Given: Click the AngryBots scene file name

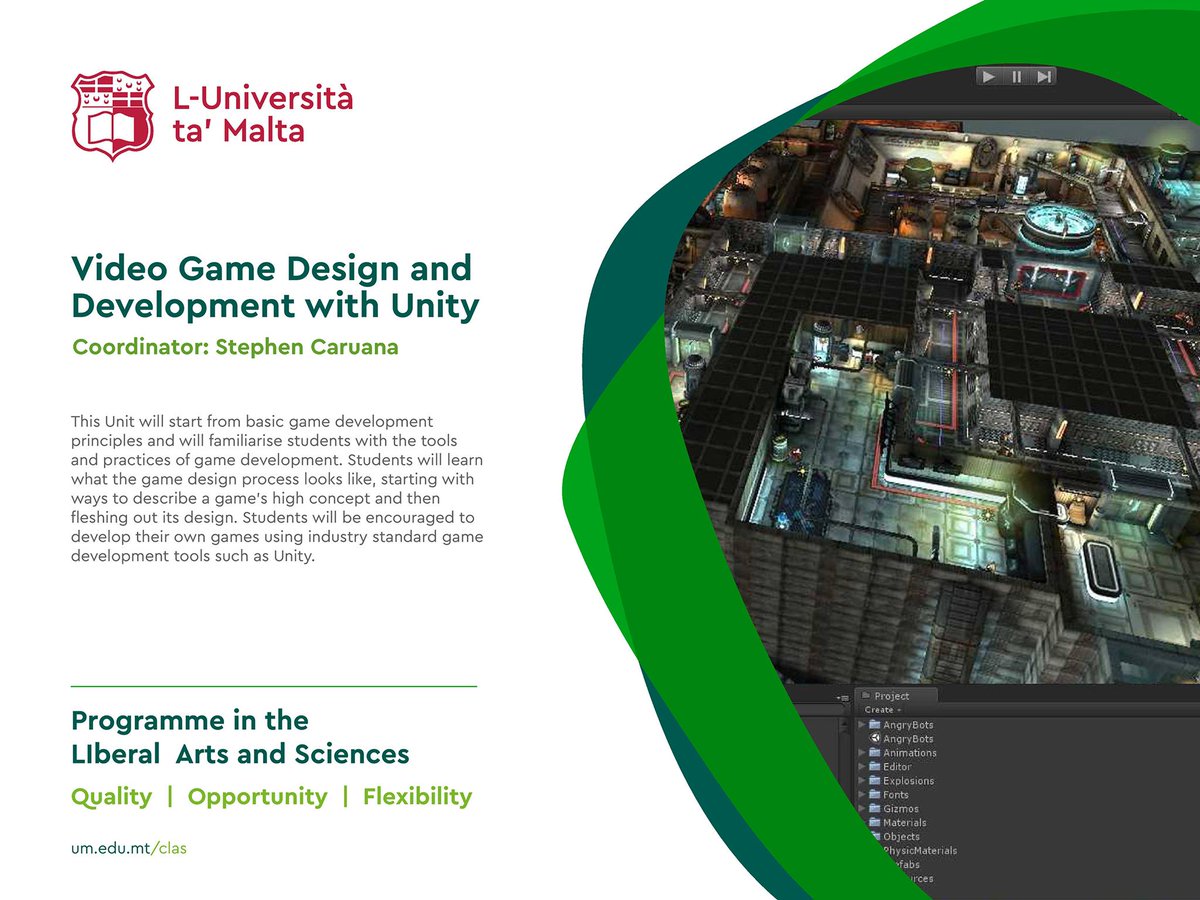Looking at the screenshot, I should [908, 739].
